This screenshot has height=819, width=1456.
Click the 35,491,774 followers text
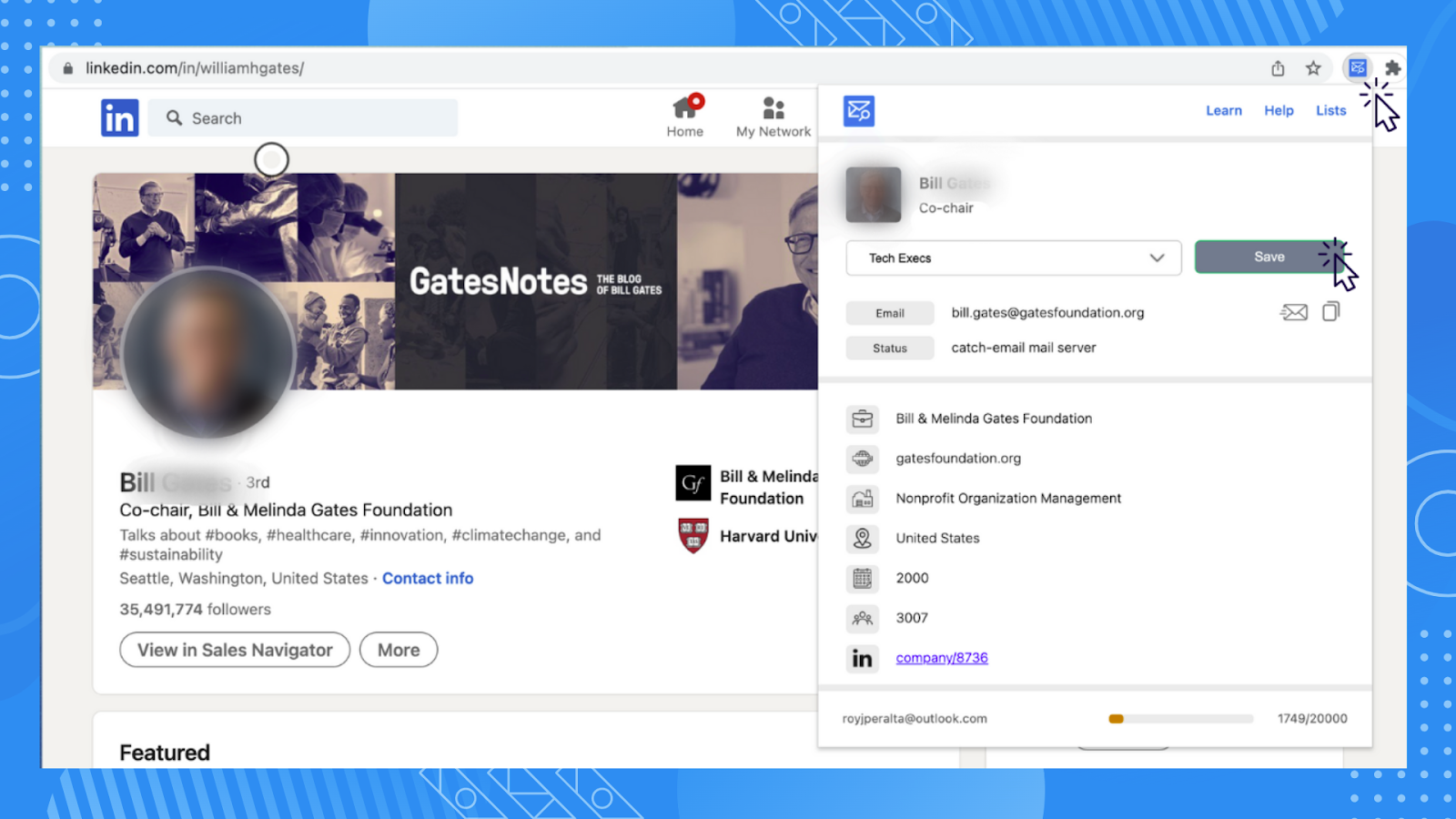[x=195, y=610]
